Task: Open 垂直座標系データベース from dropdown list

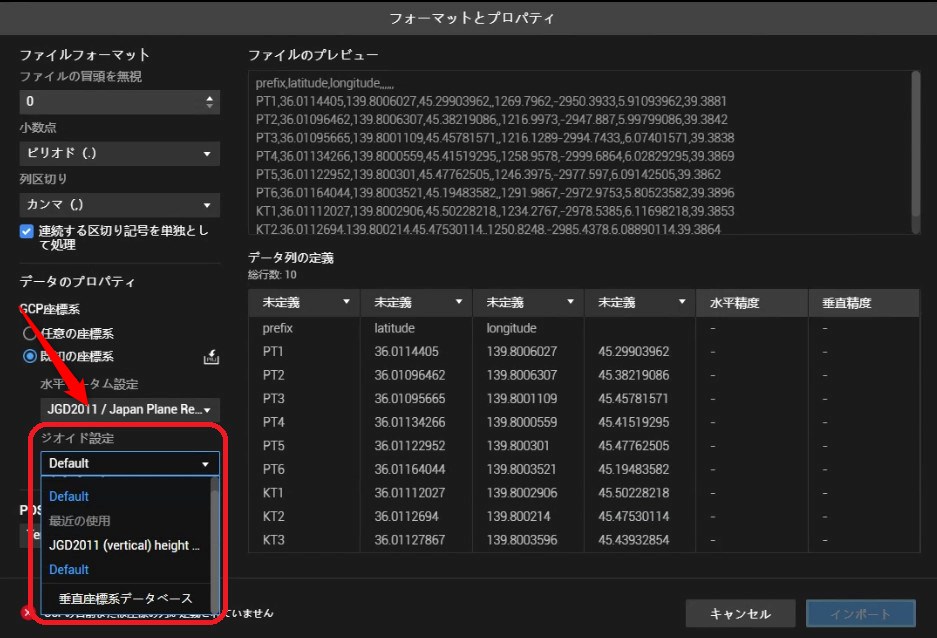Action: 125,599
